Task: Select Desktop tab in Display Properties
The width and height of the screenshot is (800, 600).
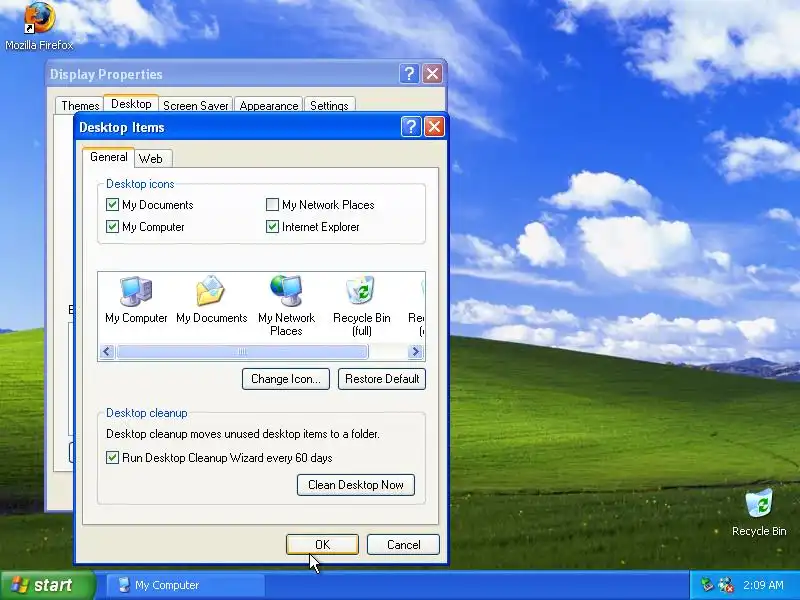Action: [x=131, y=104]
